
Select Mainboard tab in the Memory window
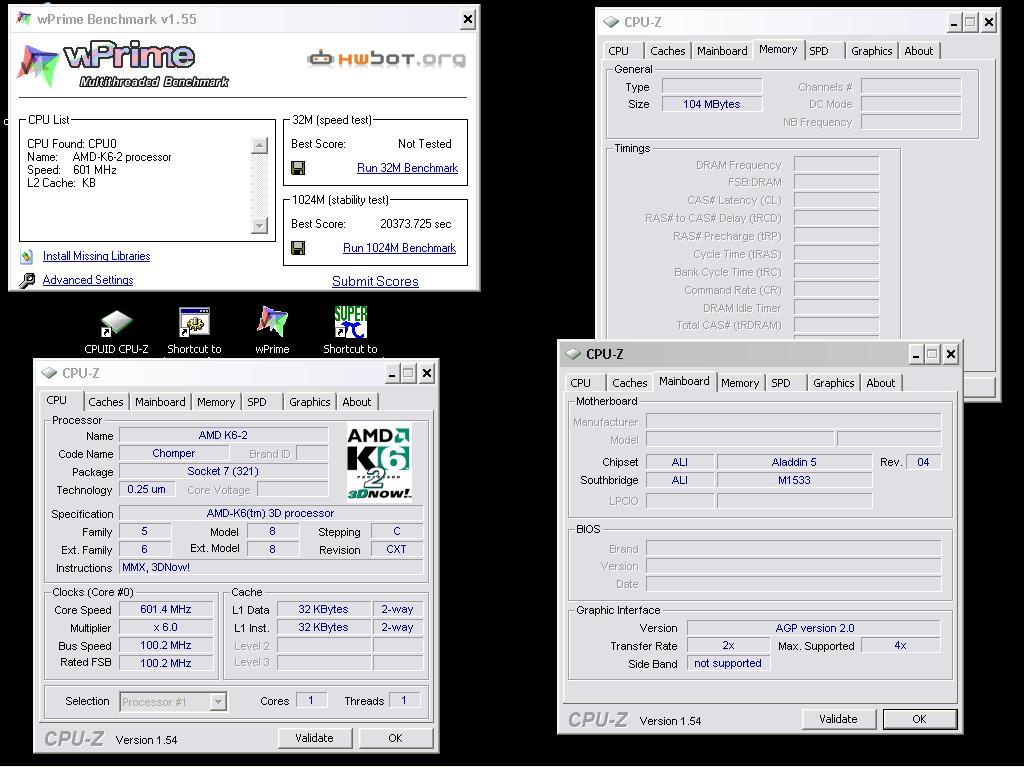click(722, 51)
